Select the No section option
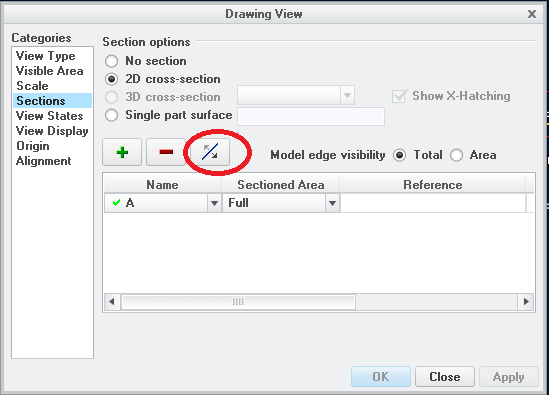The height and width of the screenshot is (395, 549). point(112,61)
